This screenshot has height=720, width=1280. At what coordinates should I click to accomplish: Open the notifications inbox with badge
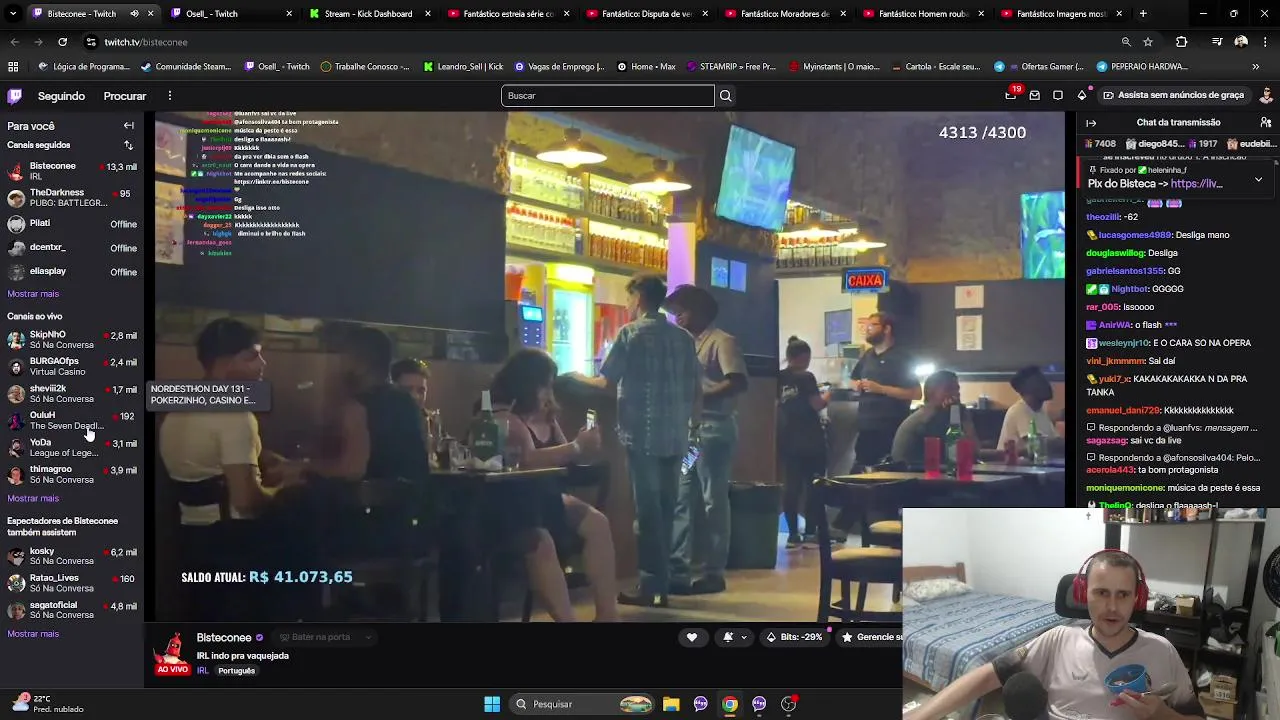point(1011,95)
